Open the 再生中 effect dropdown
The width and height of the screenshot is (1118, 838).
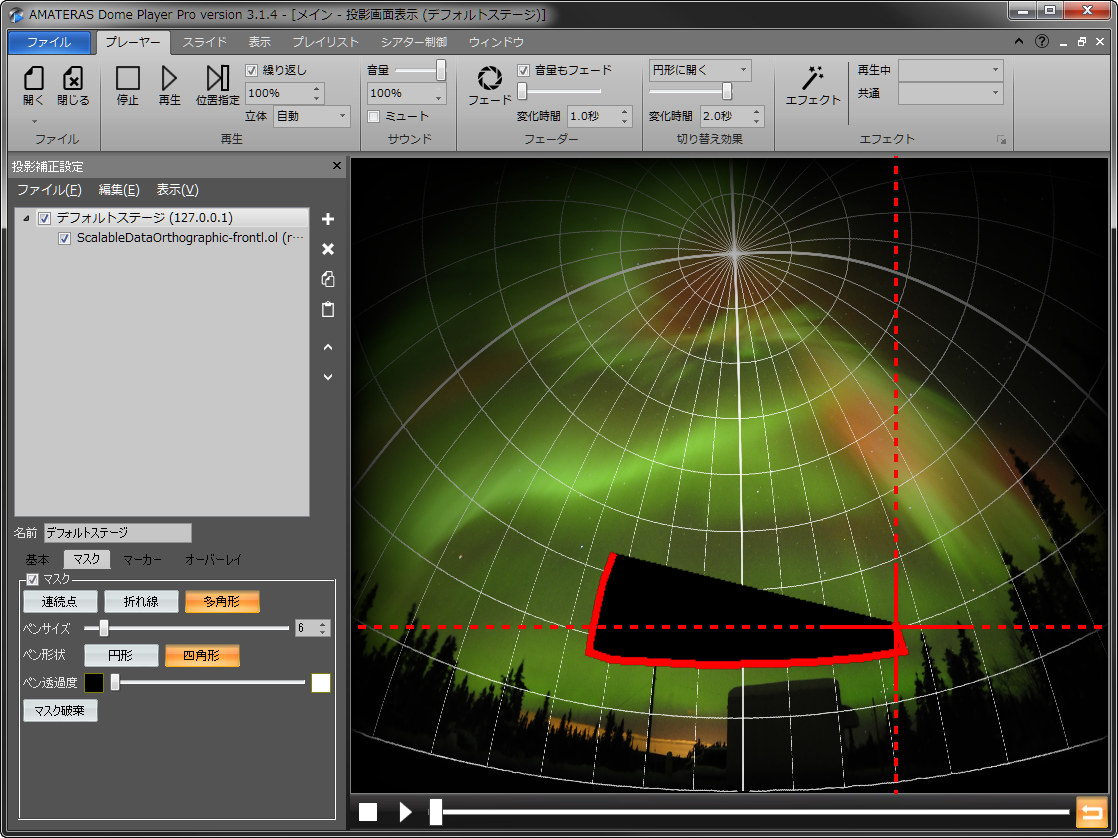pos(950,70)
